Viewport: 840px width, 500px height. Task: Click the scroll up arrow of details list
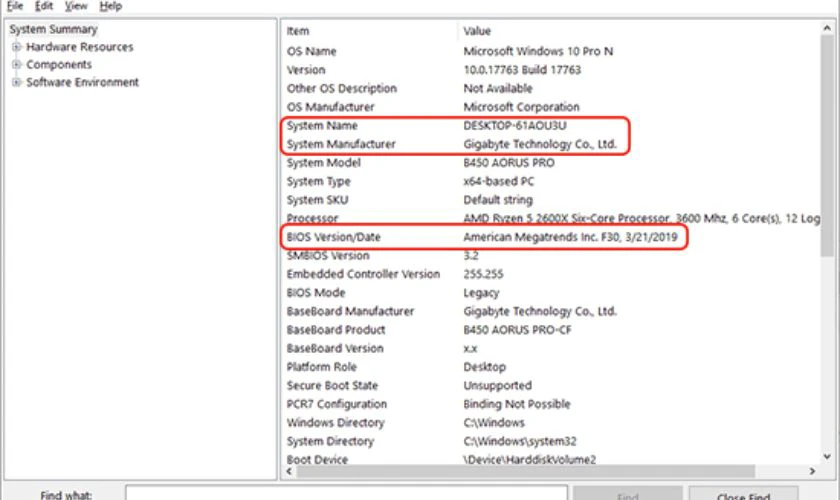click(x=827, y=28)
